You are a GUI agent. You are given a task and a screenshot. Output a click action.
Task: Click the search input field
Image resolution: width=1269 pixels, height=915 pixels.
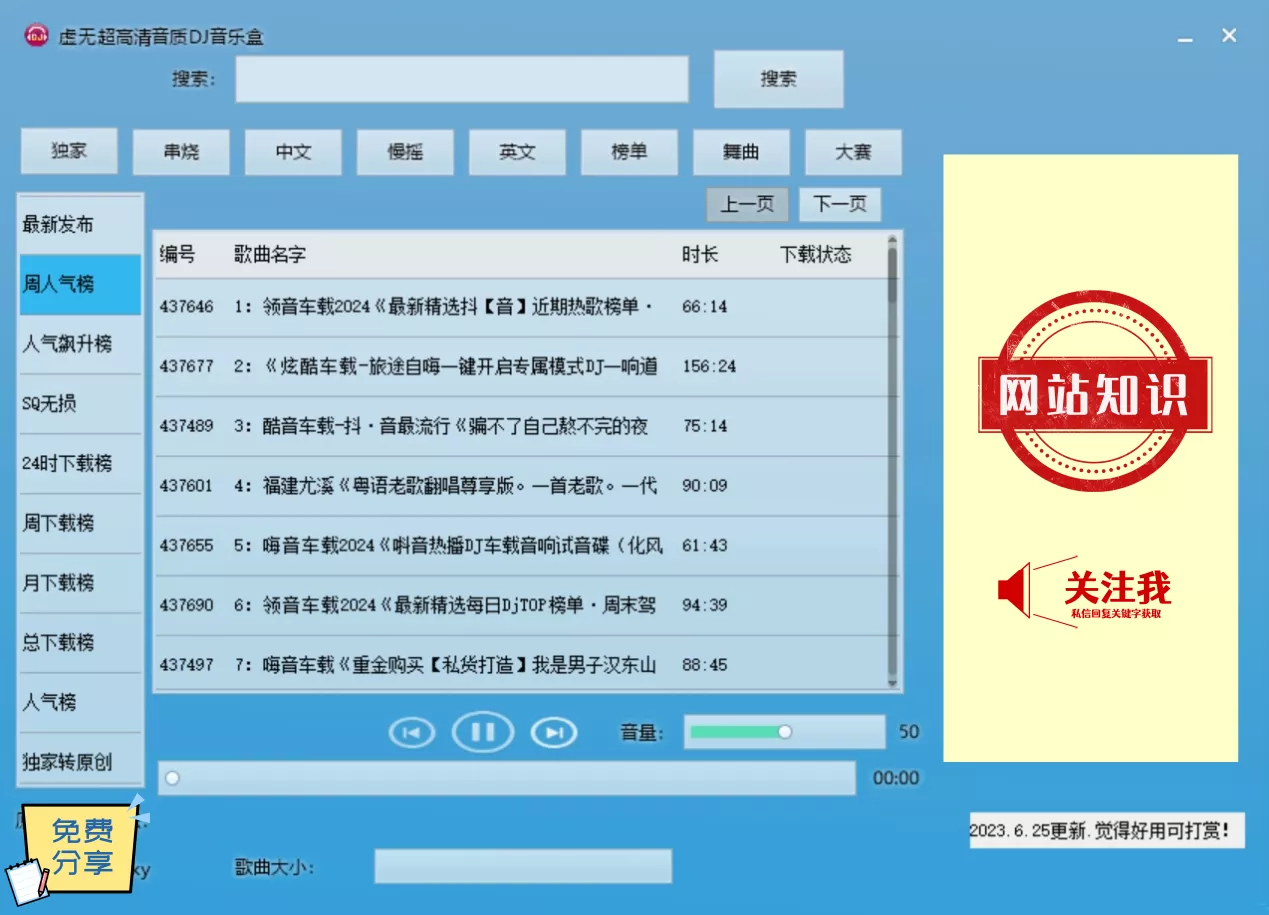coord(461,79)
